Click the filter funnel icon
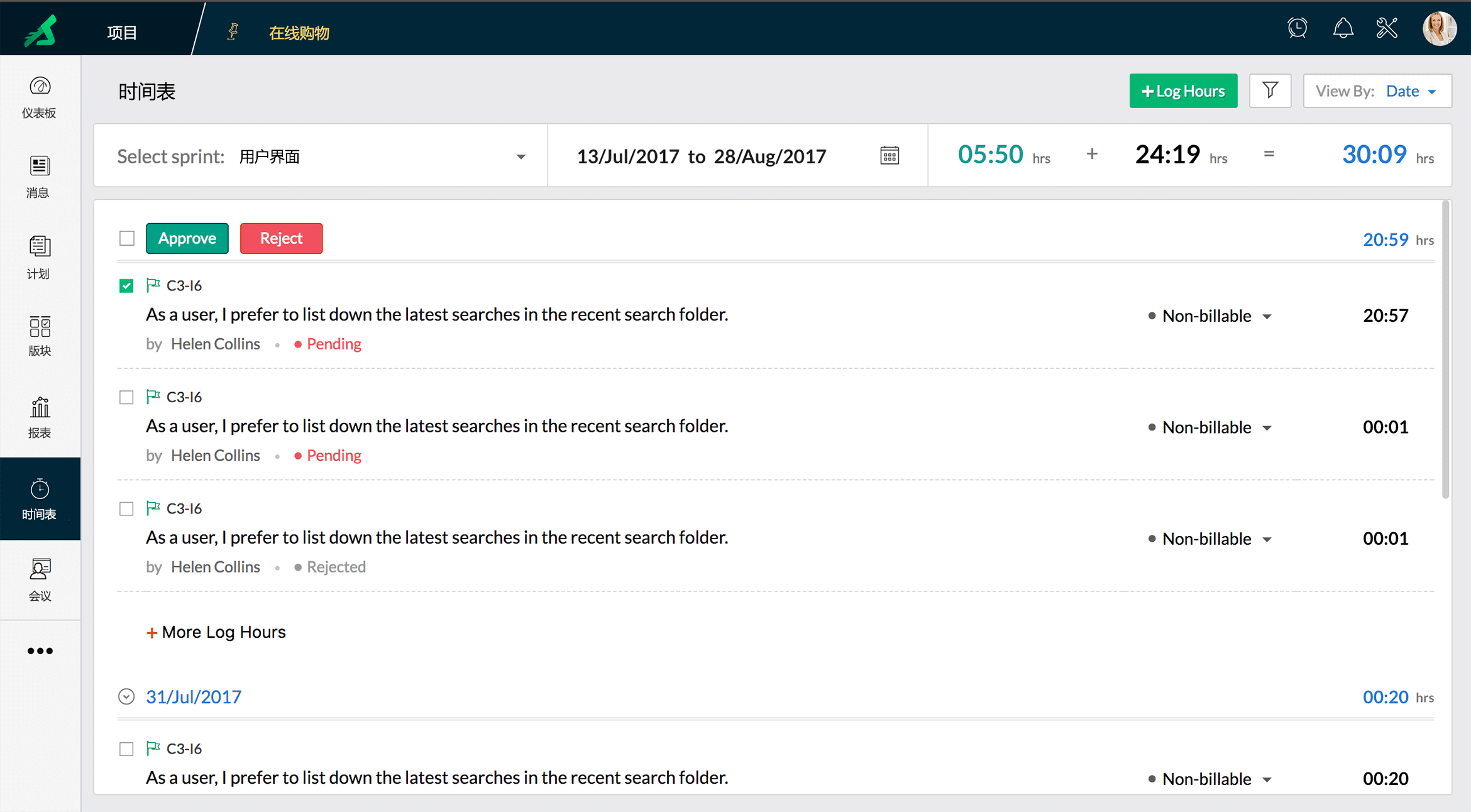The width and height of the screenshot is (1471, 812). (1270, 91)
